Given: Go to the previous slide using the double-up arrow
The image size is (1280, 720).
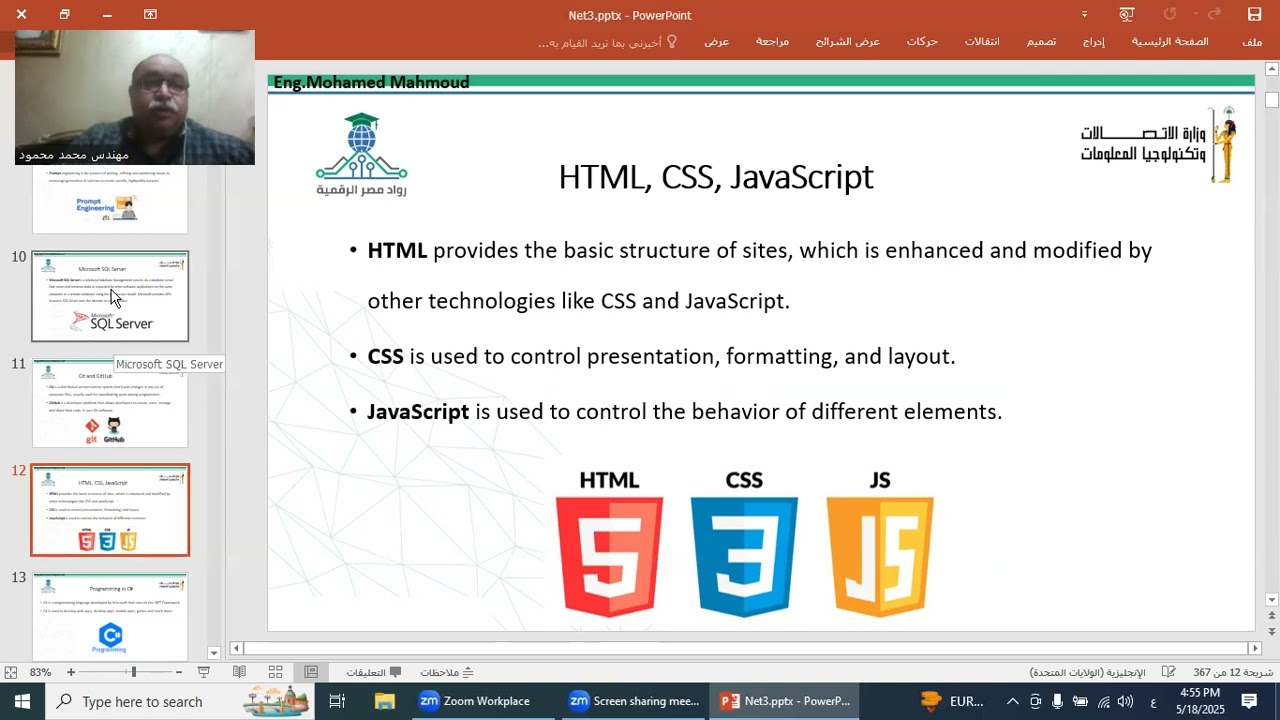Looking at the screenshot, I should [x=1272, y=617].
